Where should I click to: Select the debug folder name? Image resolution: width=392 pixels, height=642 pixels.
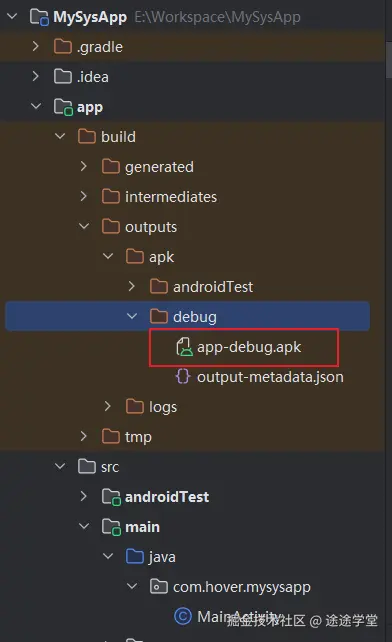pos(195,317)
